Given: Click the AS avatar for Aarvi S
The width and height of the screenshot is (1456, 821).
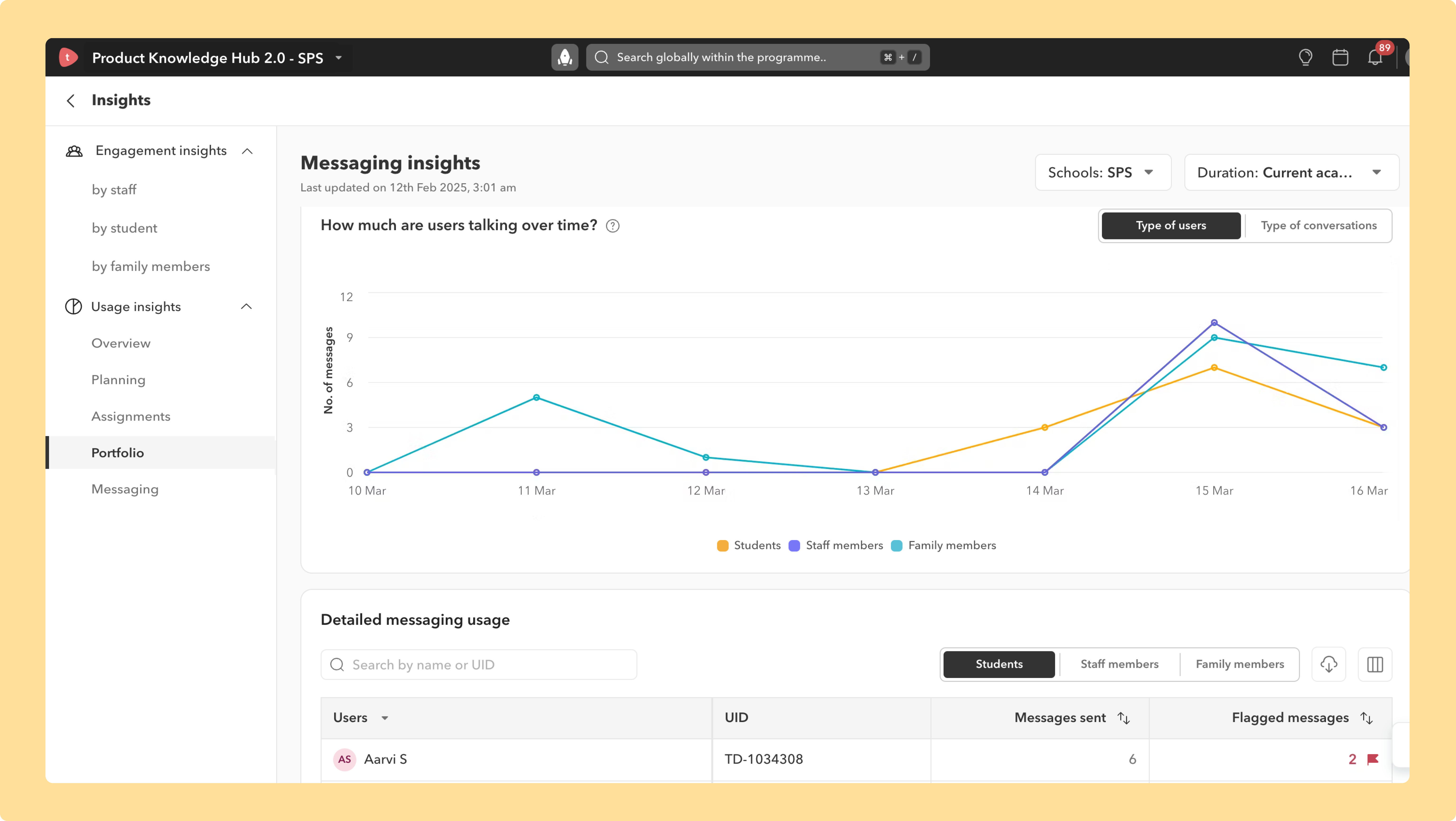Looking at the screenshot, I should pos(345,759).
